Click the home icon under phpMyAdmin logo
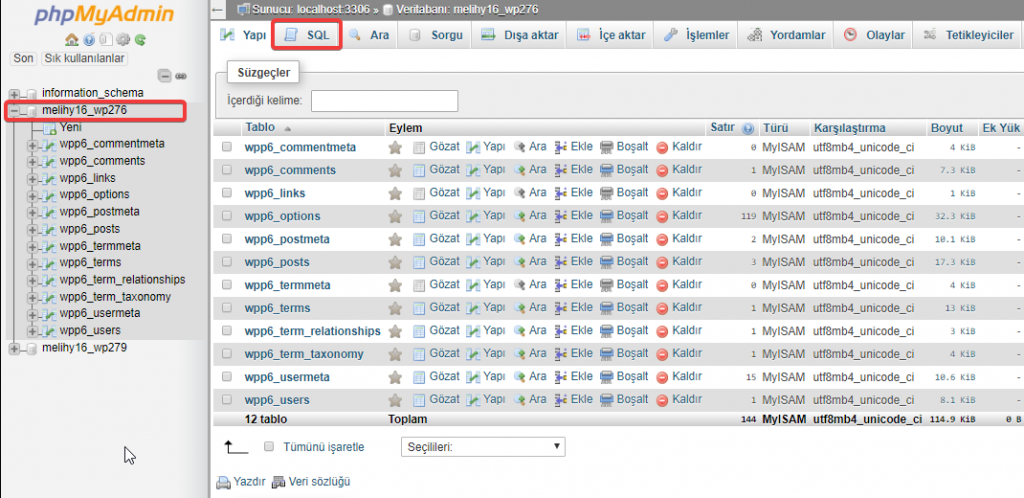This screenshot has width=1024, height=498. pyautogui.click(x=71, y=40)
